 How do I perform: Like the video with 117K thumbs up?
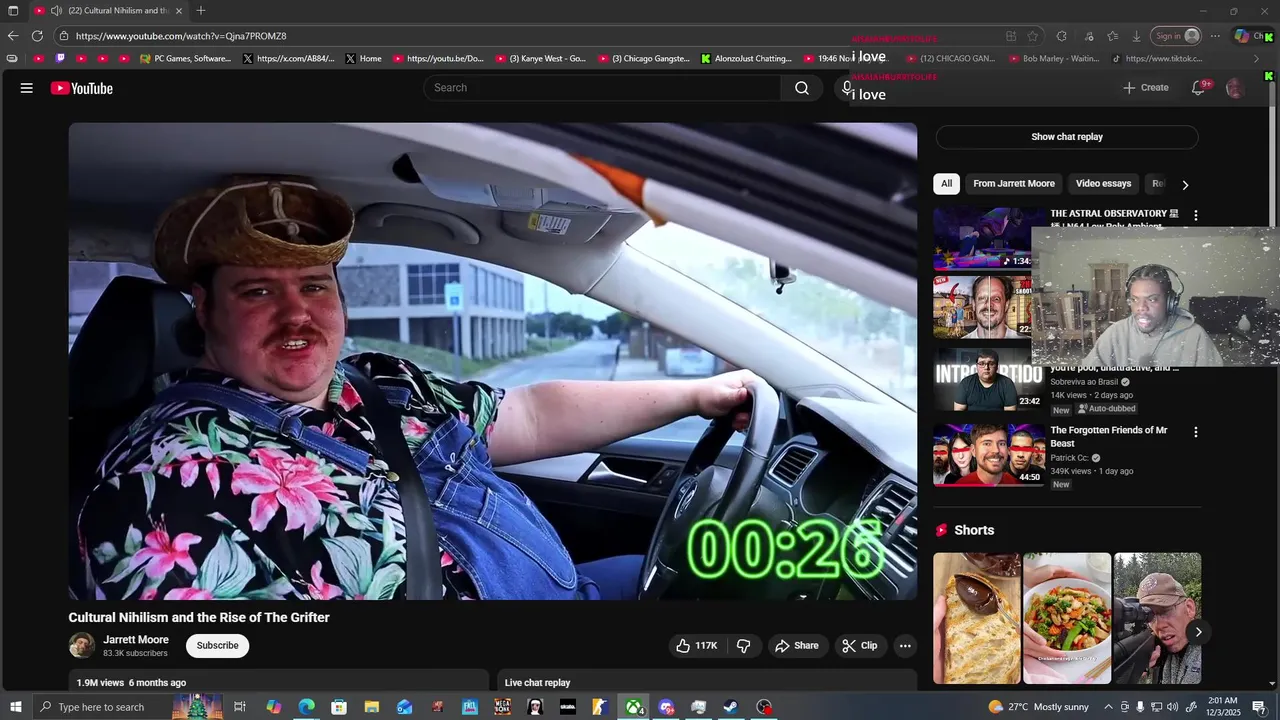point(696,646)
